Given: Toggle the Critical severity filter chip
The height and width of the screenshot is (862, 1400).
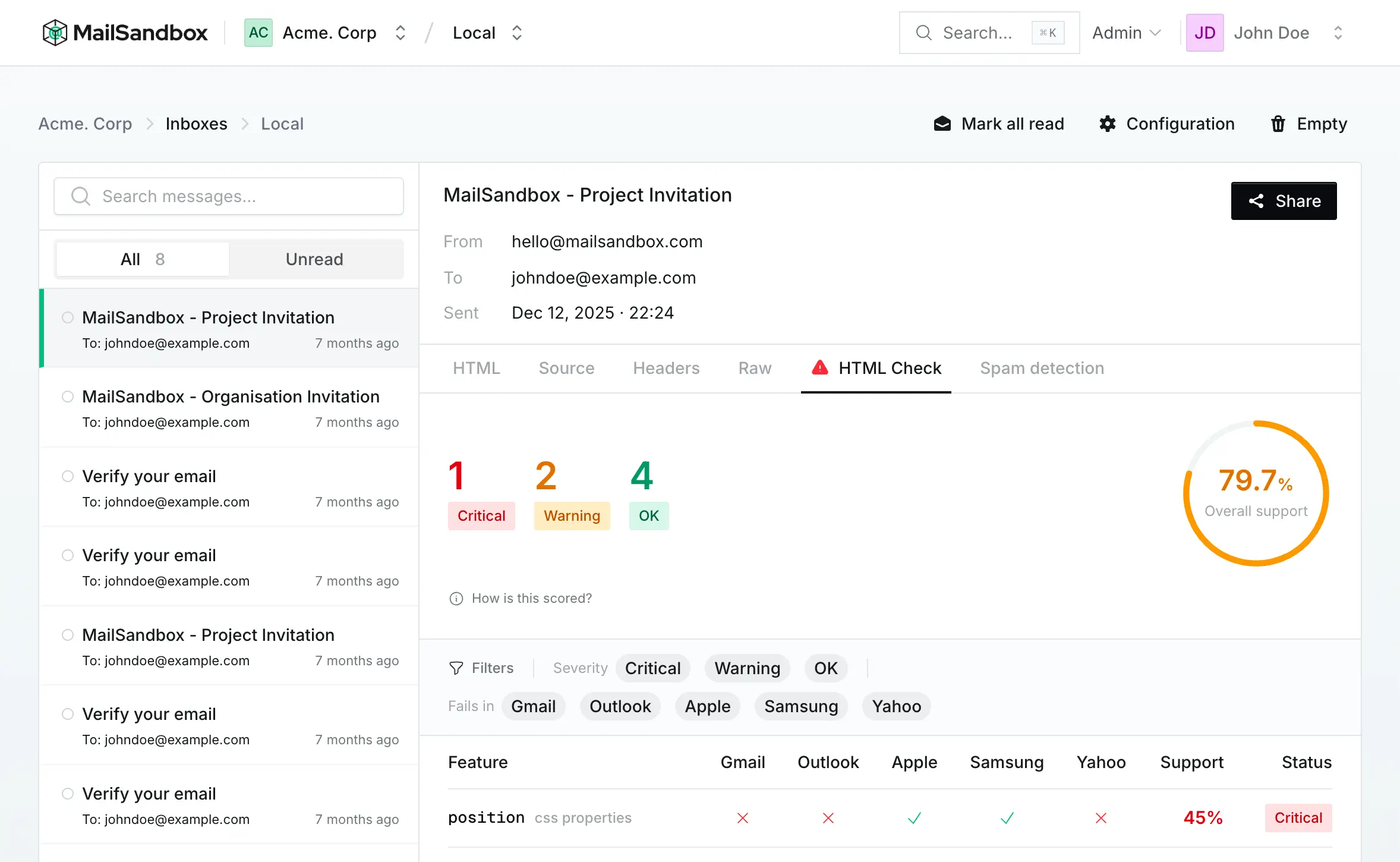Looking at the screenshot, I should click(652, 668).
